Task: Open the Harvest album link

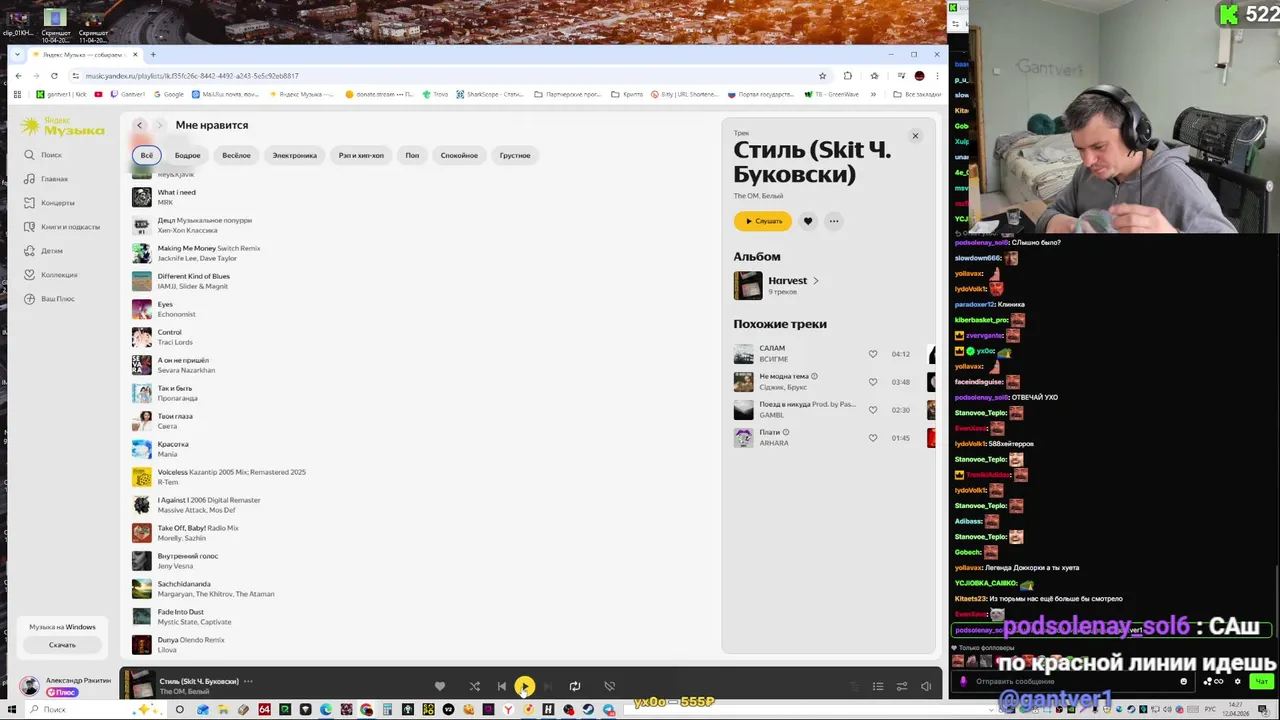Action: [793, 281]
